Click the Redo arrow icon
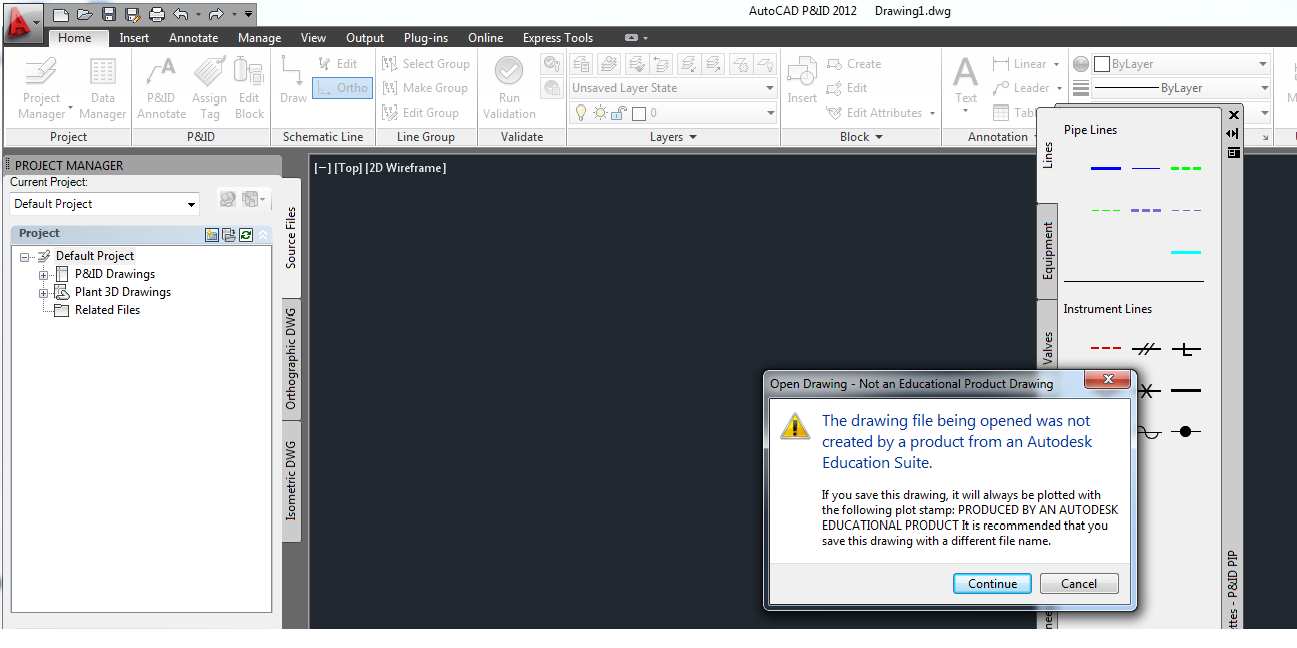 [x=215, y=14]
